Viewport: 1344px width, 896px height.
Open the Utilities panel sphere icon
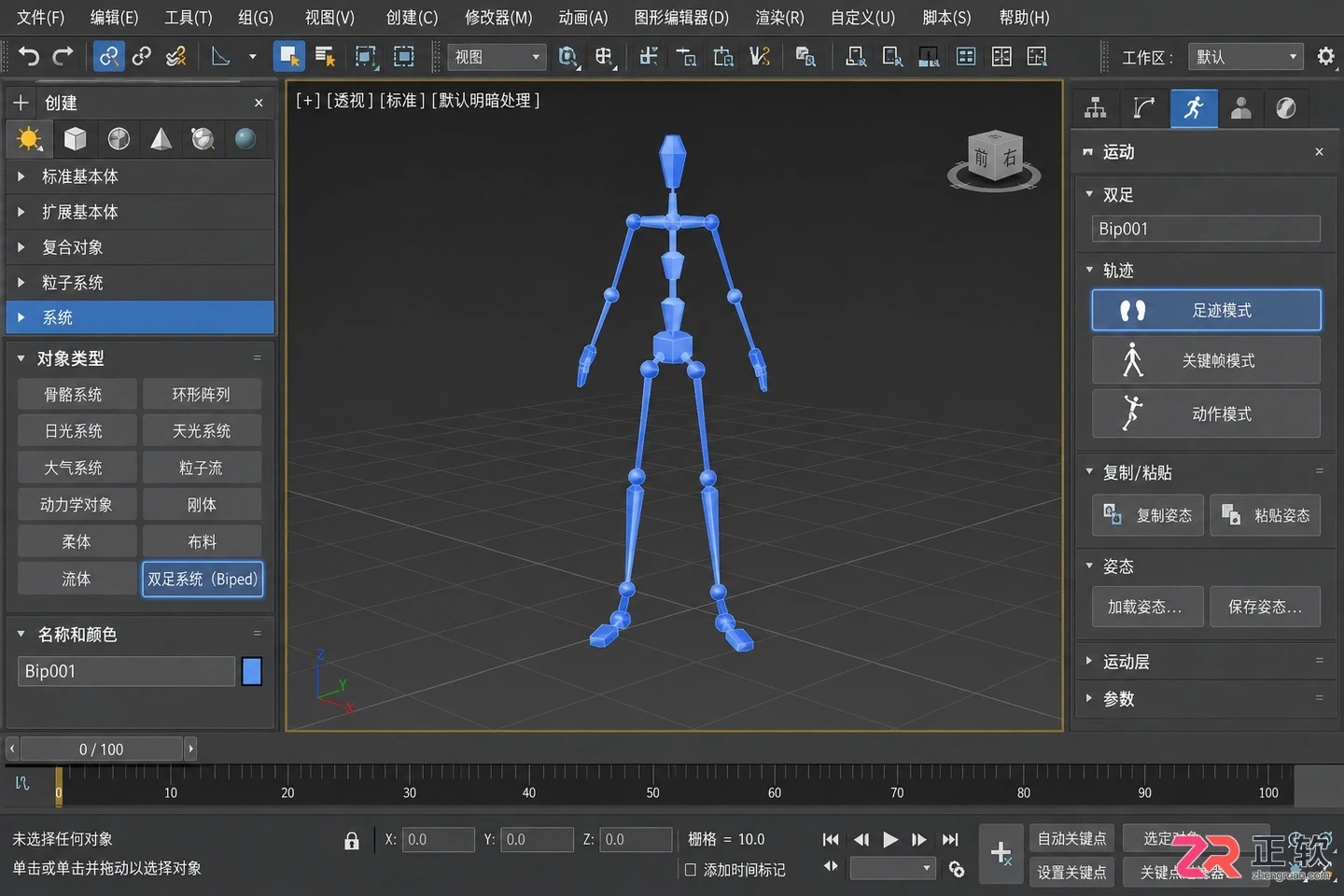[x=1286, y=108]
